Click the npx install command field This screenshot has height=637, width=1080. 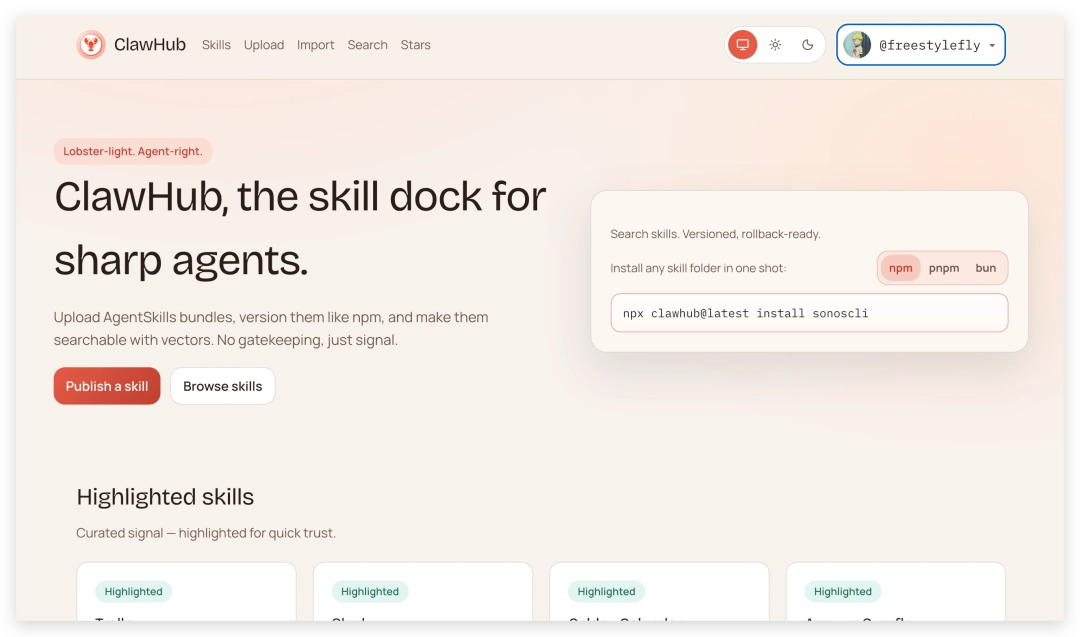[x=808, y=313]
